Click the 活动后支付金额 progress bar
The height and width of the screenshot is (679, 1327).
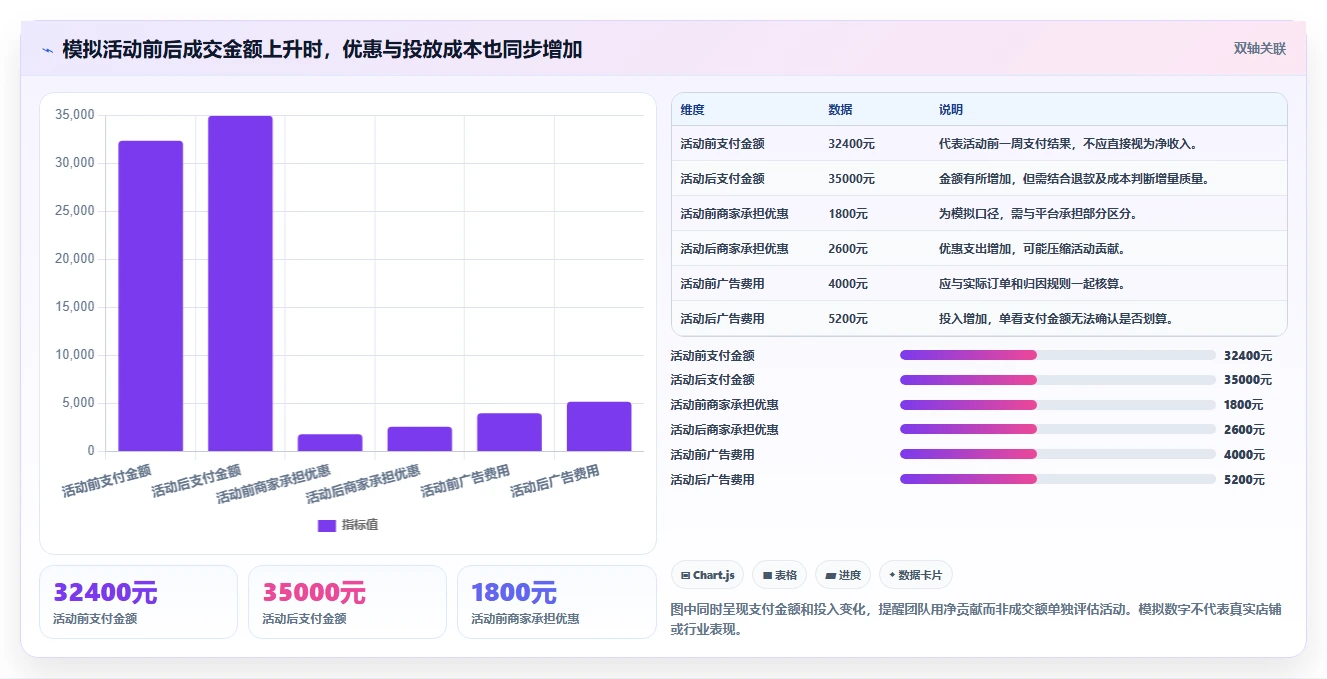point(1058,380)
